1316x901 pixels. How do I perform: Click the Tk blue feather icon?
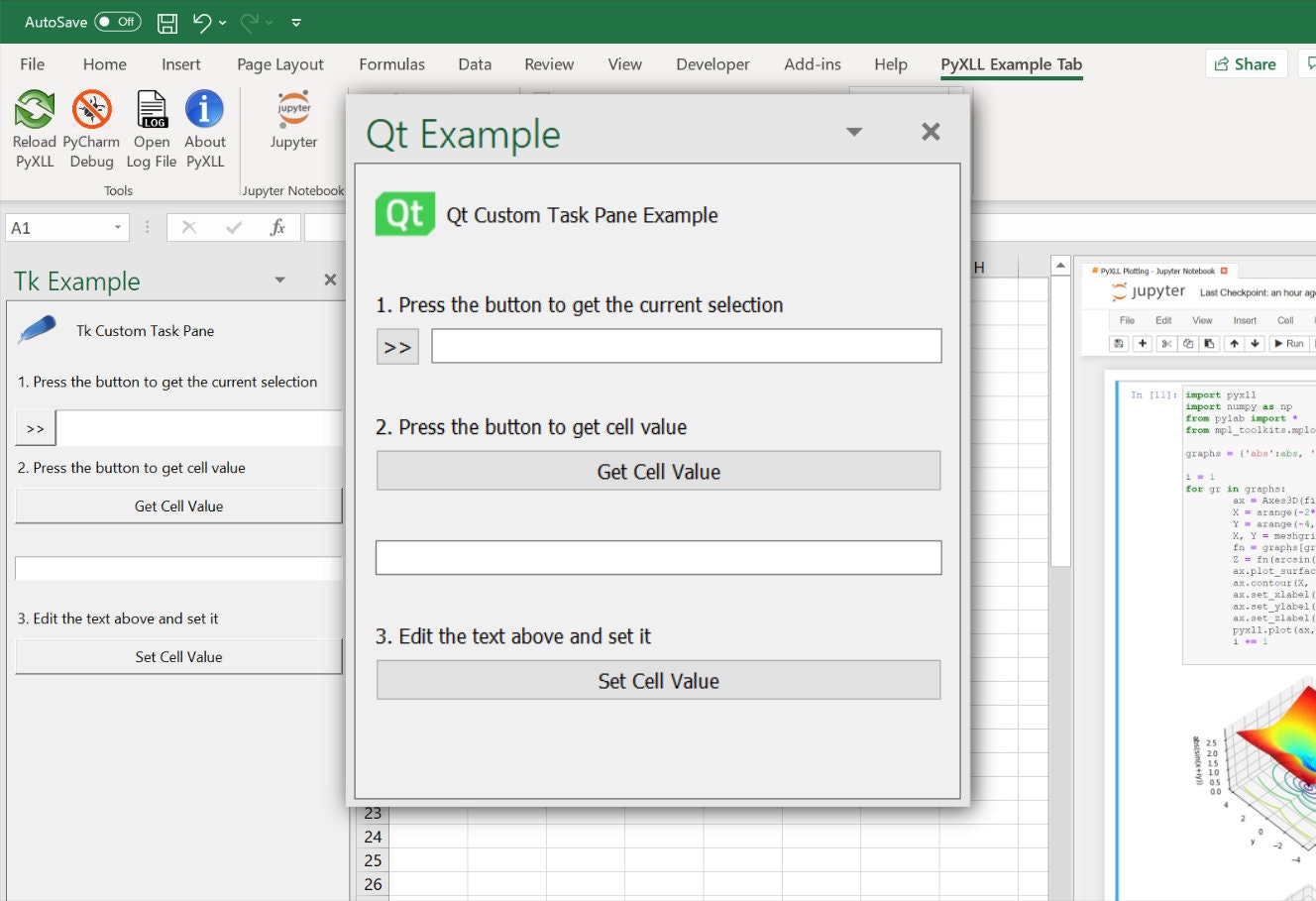pos(38,329)
